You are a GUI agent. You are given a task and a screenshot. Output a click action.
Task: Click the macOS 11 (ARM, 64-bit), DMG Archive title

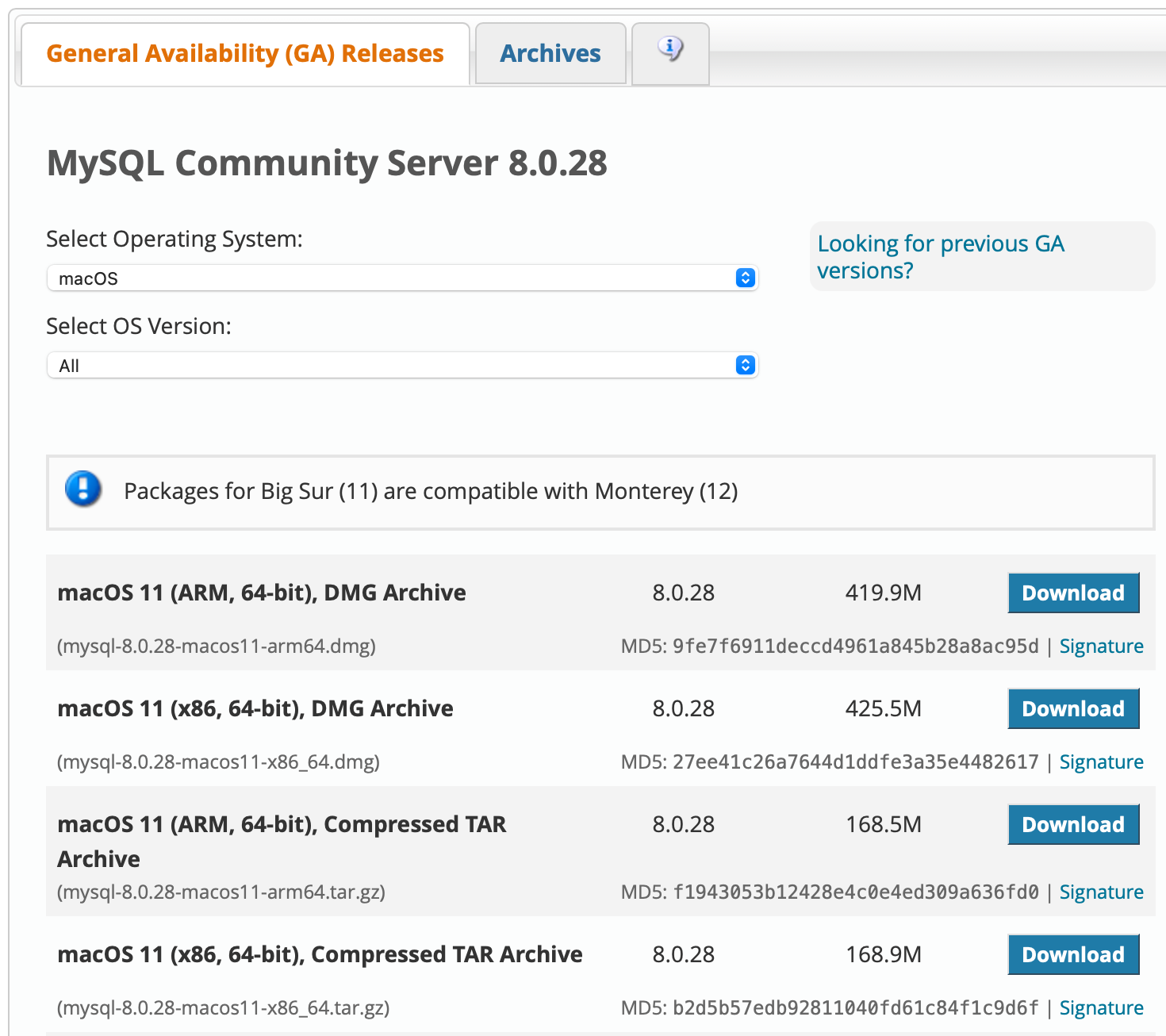262,593
